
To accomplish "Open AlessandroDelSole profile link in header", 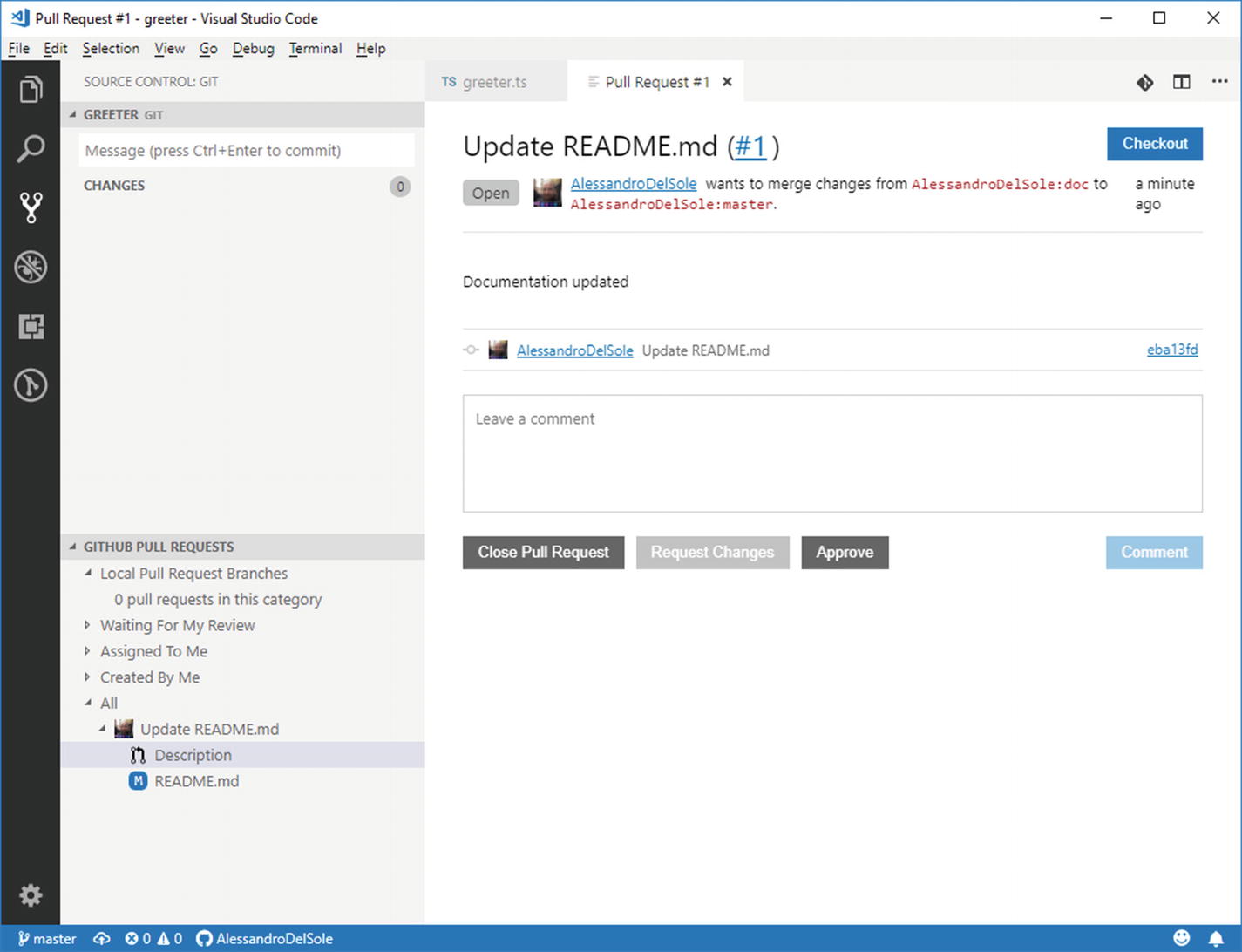I will (x=634, y=184).
